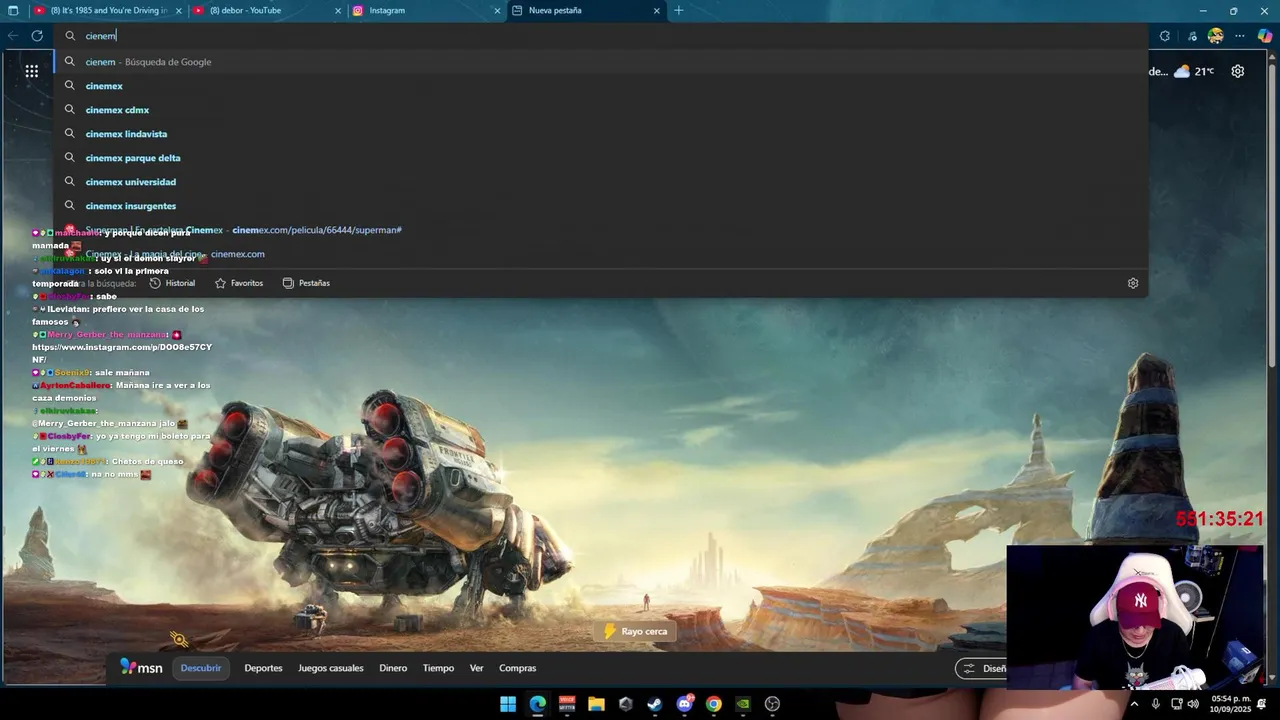Open the Edge profile avatar
Viewport: 1280px width, 720px height.
tap(1216, 35)
